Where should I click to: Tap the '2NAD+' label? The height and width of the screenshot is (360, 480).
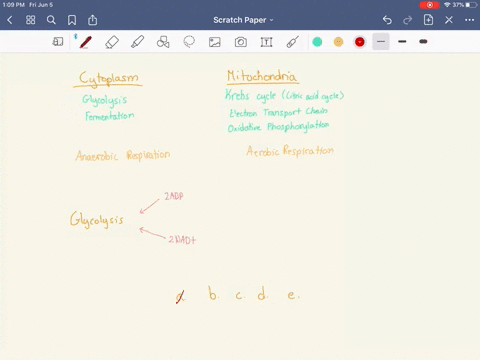(182, 240)
